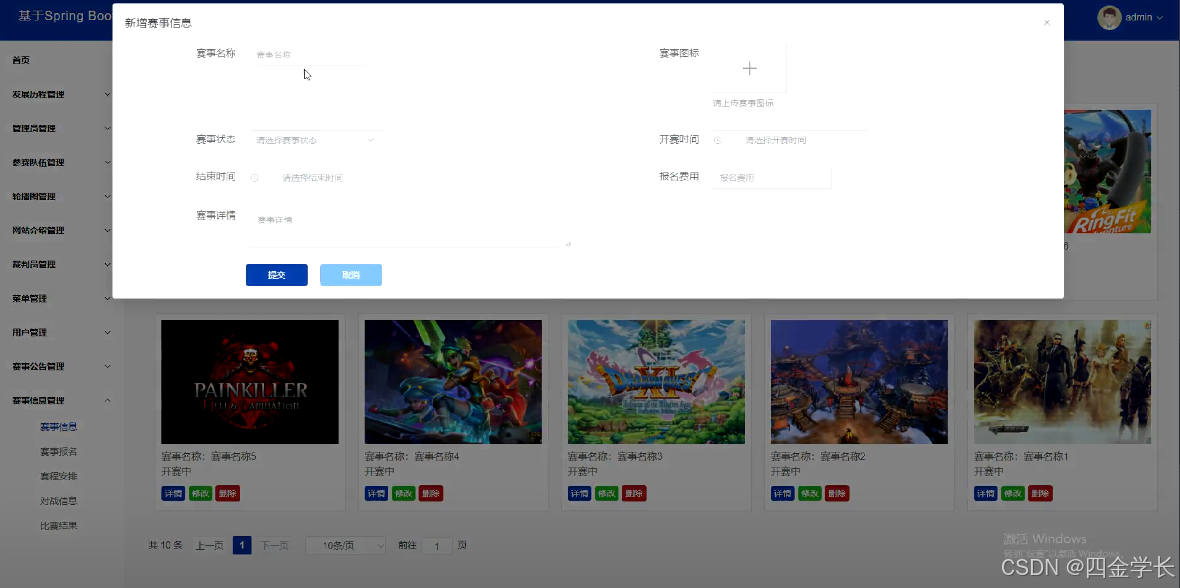Submit the form with 提交 button

point(277,275)
